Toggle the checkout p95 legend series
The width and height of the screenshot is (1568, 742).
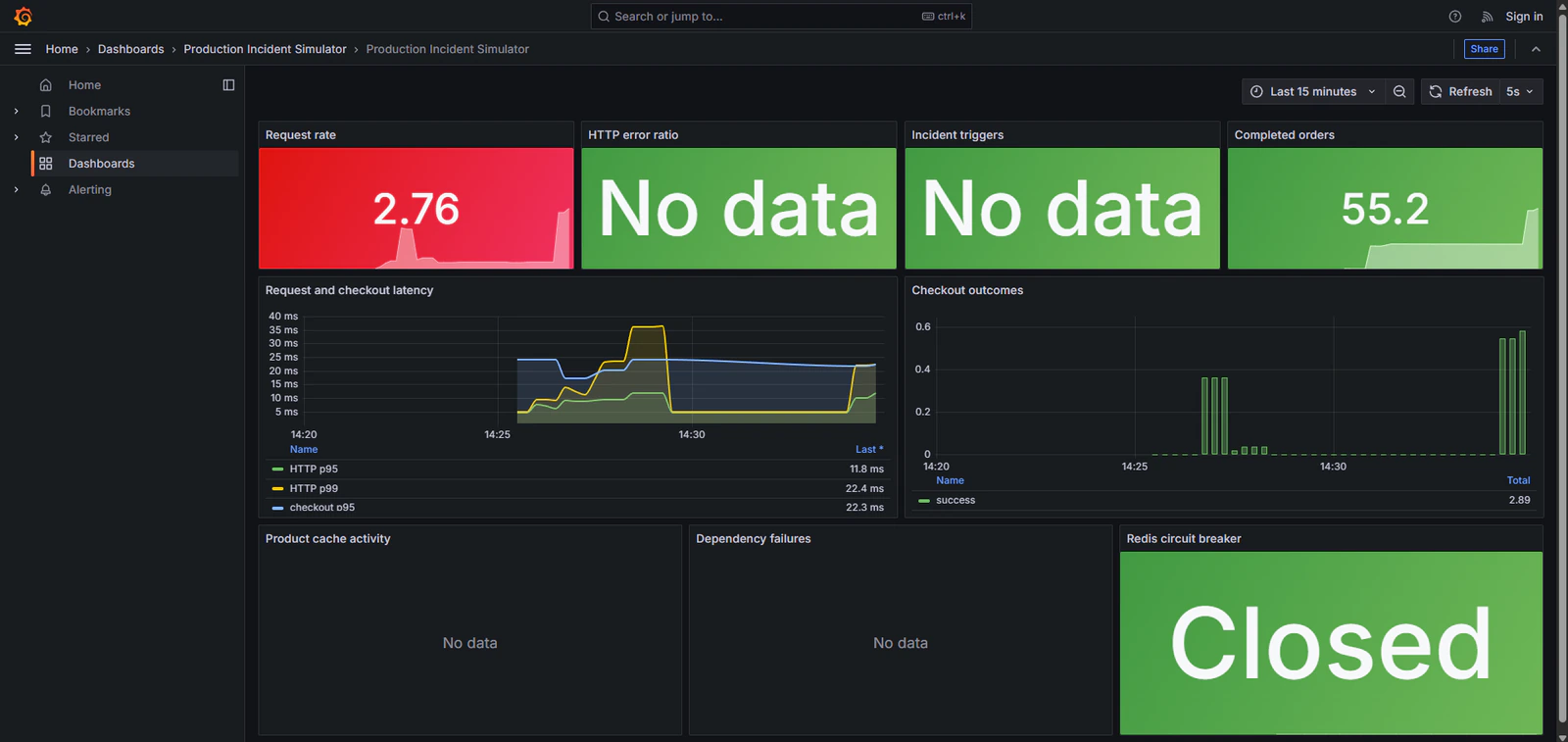click(x=322, y=507)
